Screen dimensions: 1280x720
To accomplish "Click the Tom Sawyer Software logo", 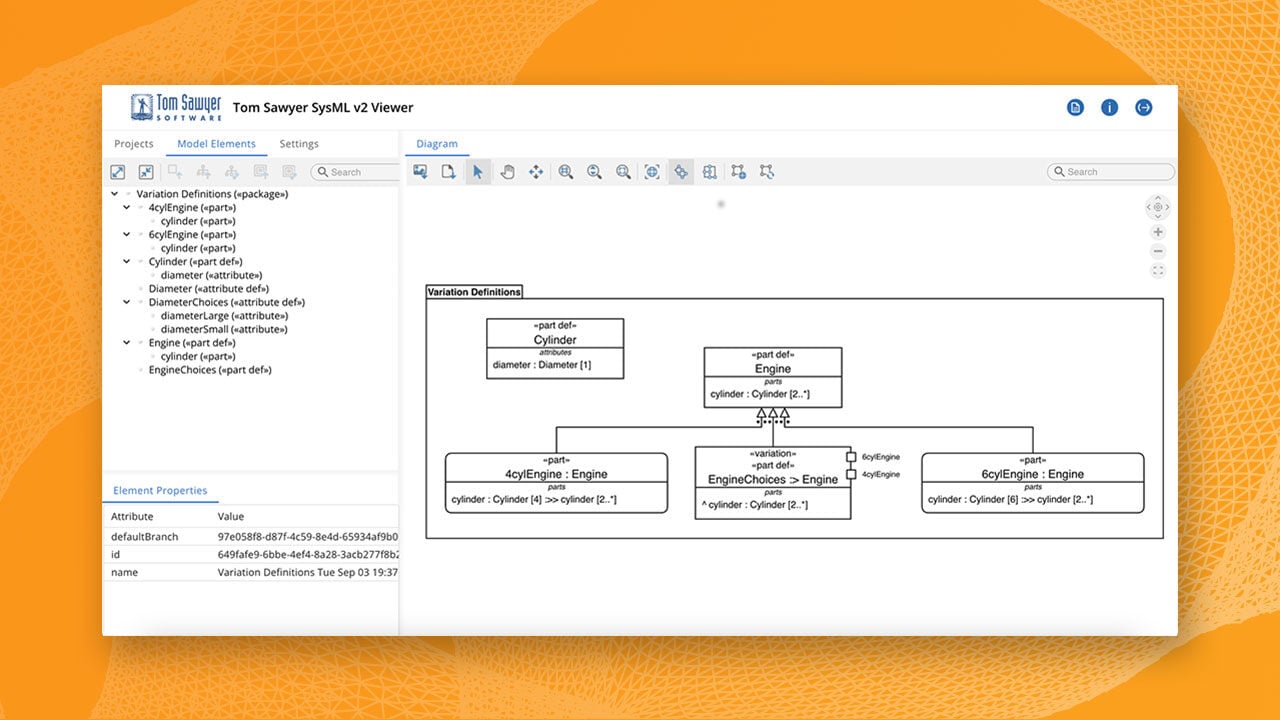I will click(176, 107).
